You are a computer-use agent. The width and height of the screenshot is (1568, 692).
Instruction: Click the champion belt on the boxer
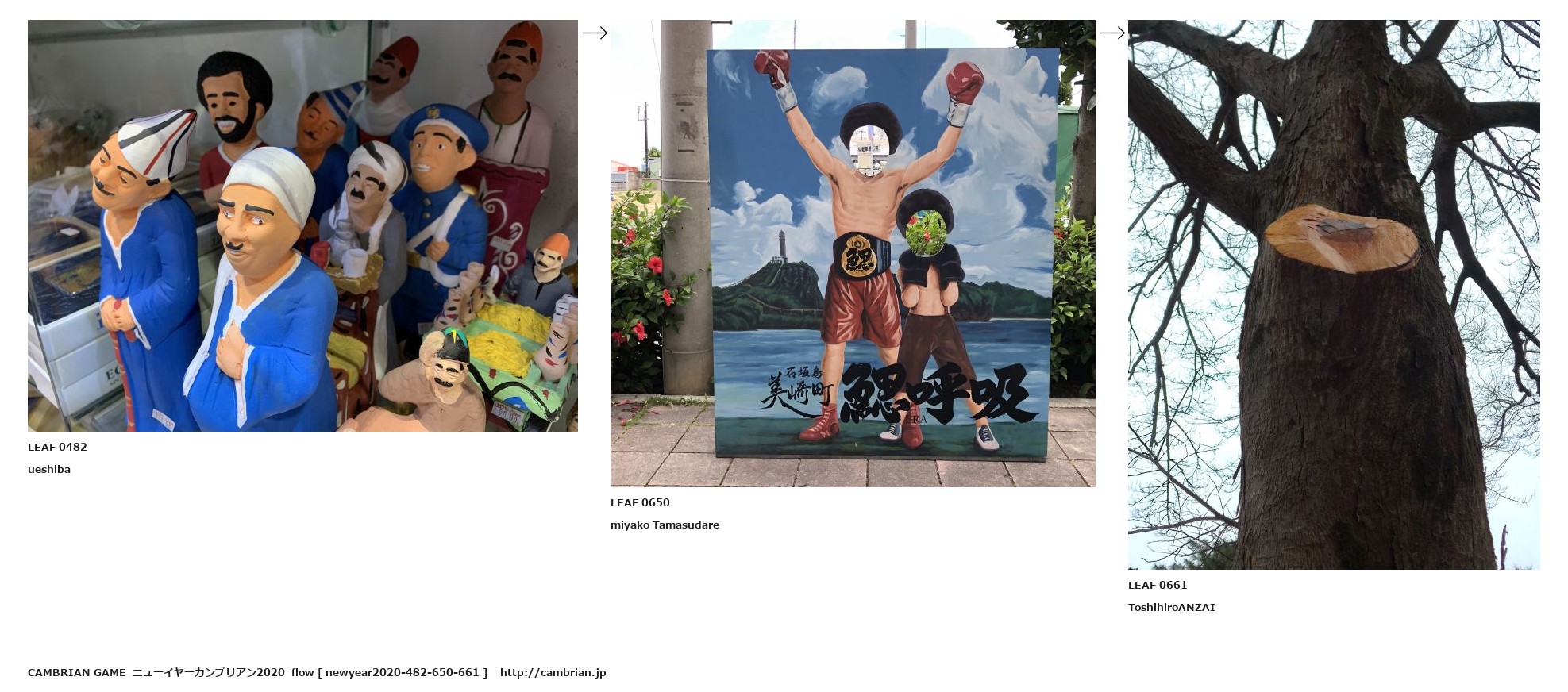pos(859,256)
